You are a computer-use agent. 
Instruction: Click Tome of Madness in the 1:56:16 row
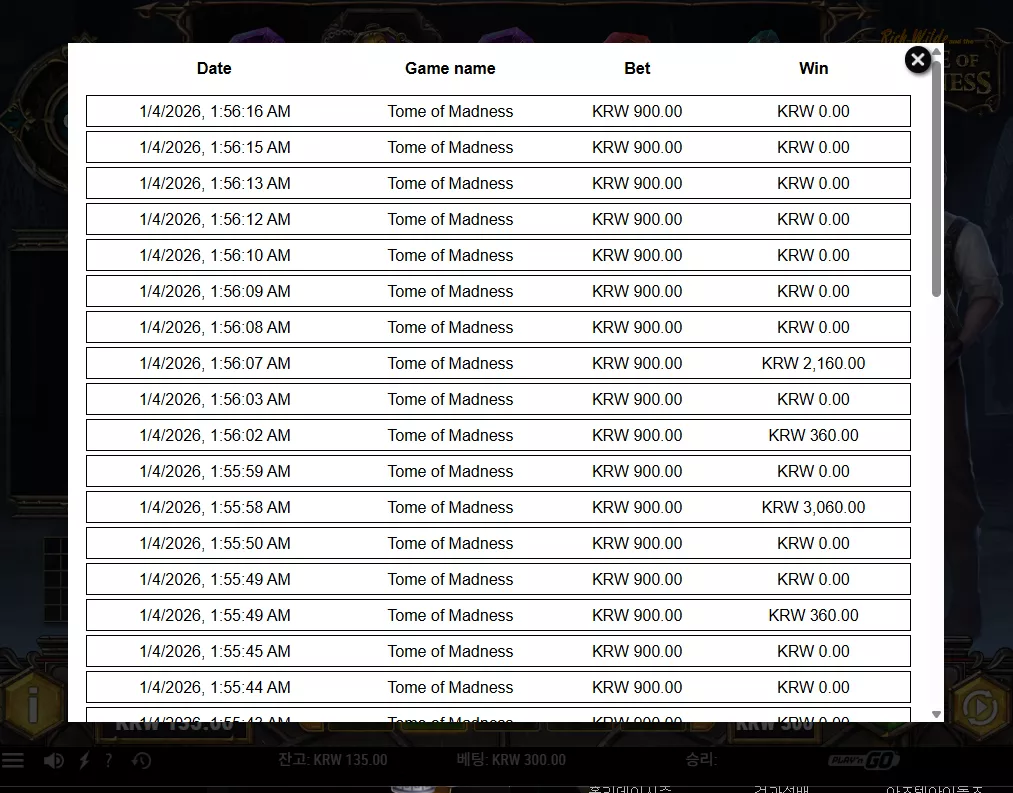tap(450, 111)
